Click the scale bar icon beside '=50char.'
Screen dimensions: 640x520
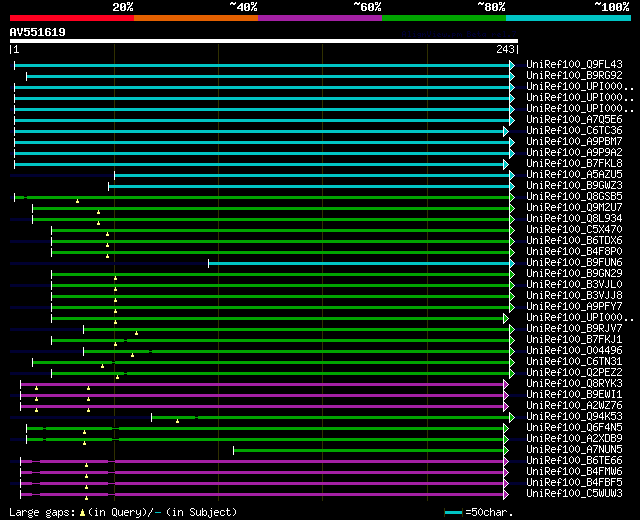click(454, 512)
